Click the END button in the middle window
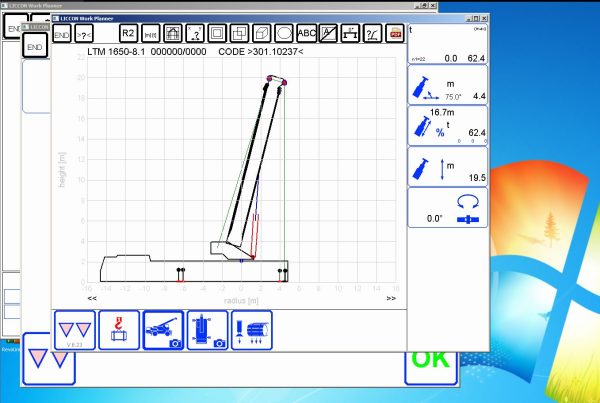 click(35, 45)
